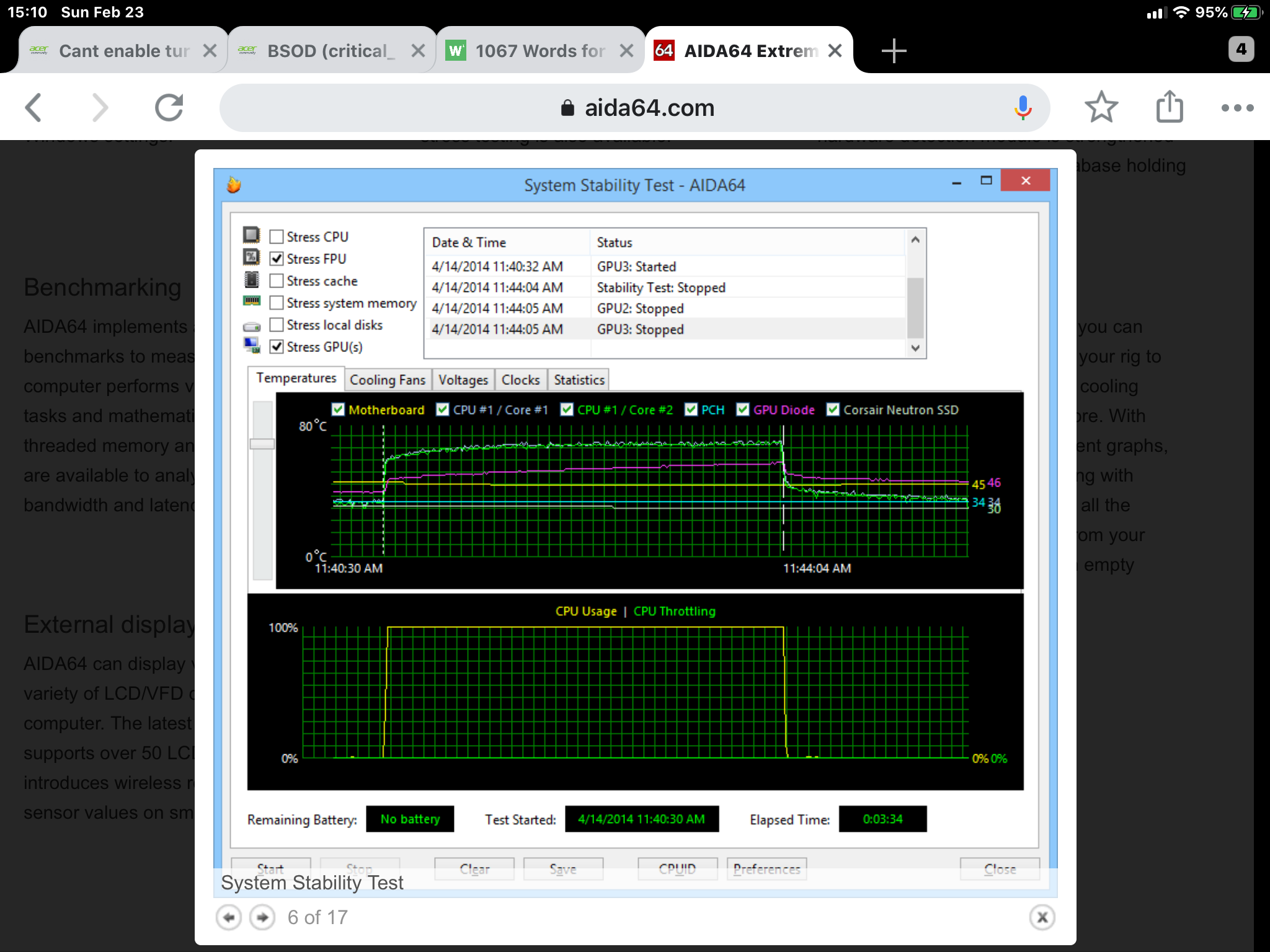Click the Stress CPU chip icon
The image size is (1270, 952).
(x=251, y=235)
